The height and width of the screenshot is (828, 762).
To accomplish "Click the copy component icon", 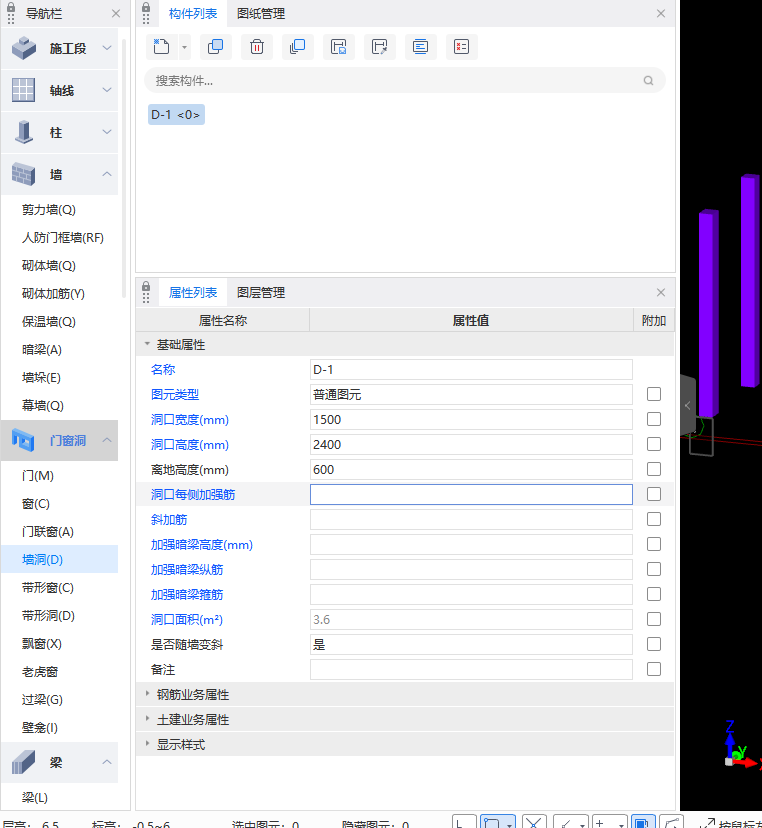I will 215,47.
